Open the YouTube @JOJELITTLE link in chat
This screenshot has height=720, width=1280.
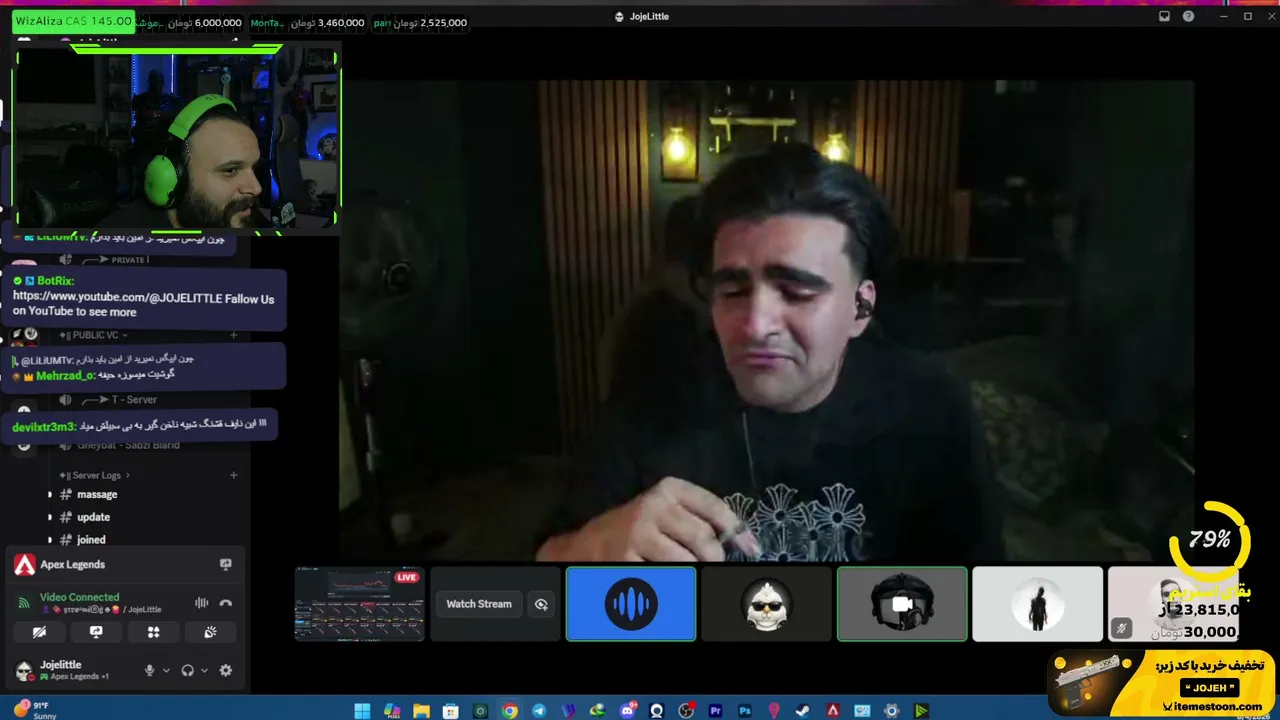pos(117,298)
